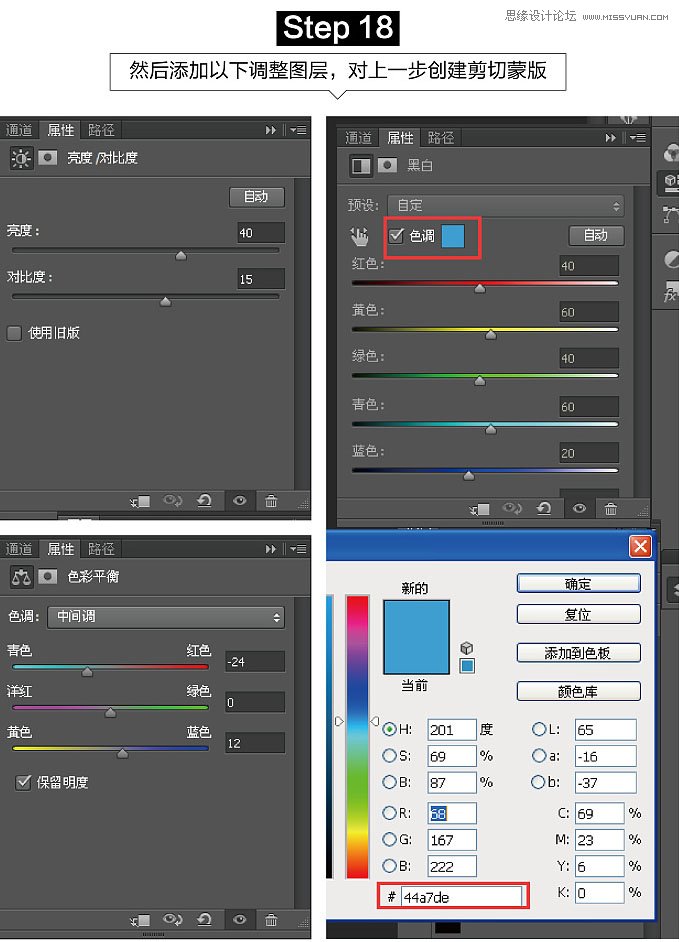Click the layer mask icon in Black & White panel
Screen dimensions: 679x942
(x=388, y=165)
